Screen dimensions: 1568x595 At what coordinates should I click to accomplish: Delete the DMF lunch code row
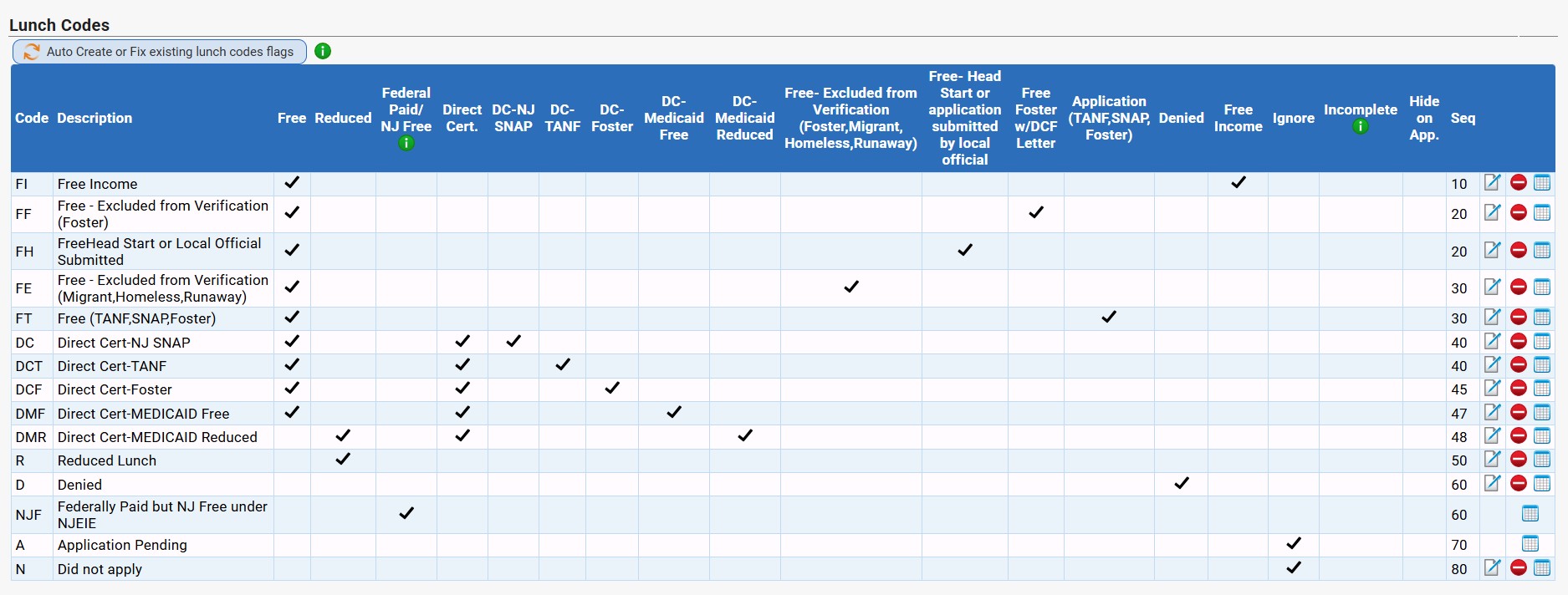pos(1519,413)
